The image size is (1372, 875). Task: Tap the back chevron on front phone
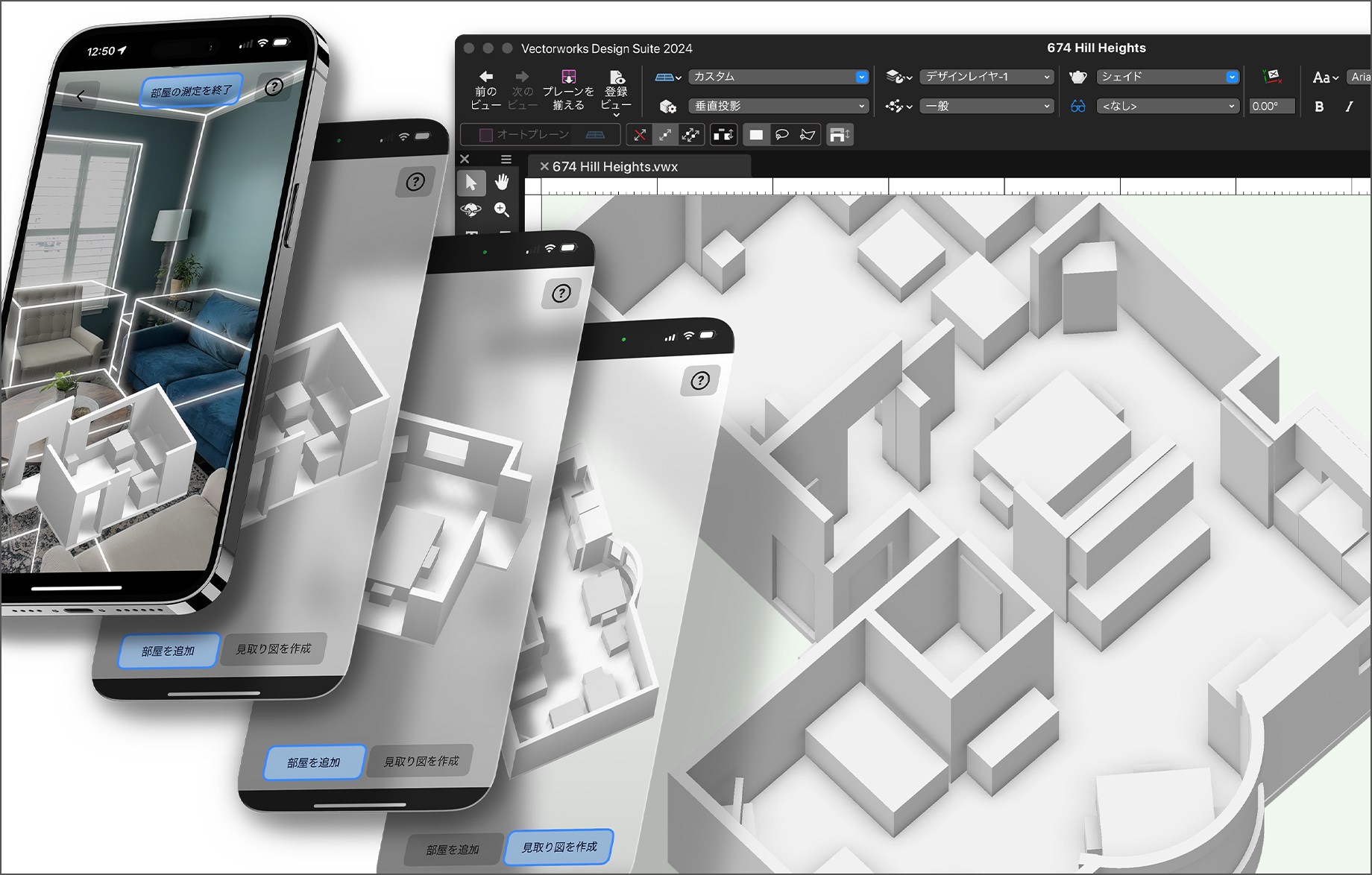[x=81, y=96]
